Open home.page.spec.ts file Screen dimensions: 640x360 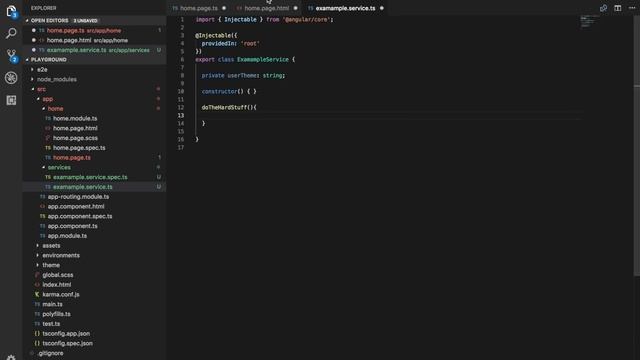[x=79, y=148]
